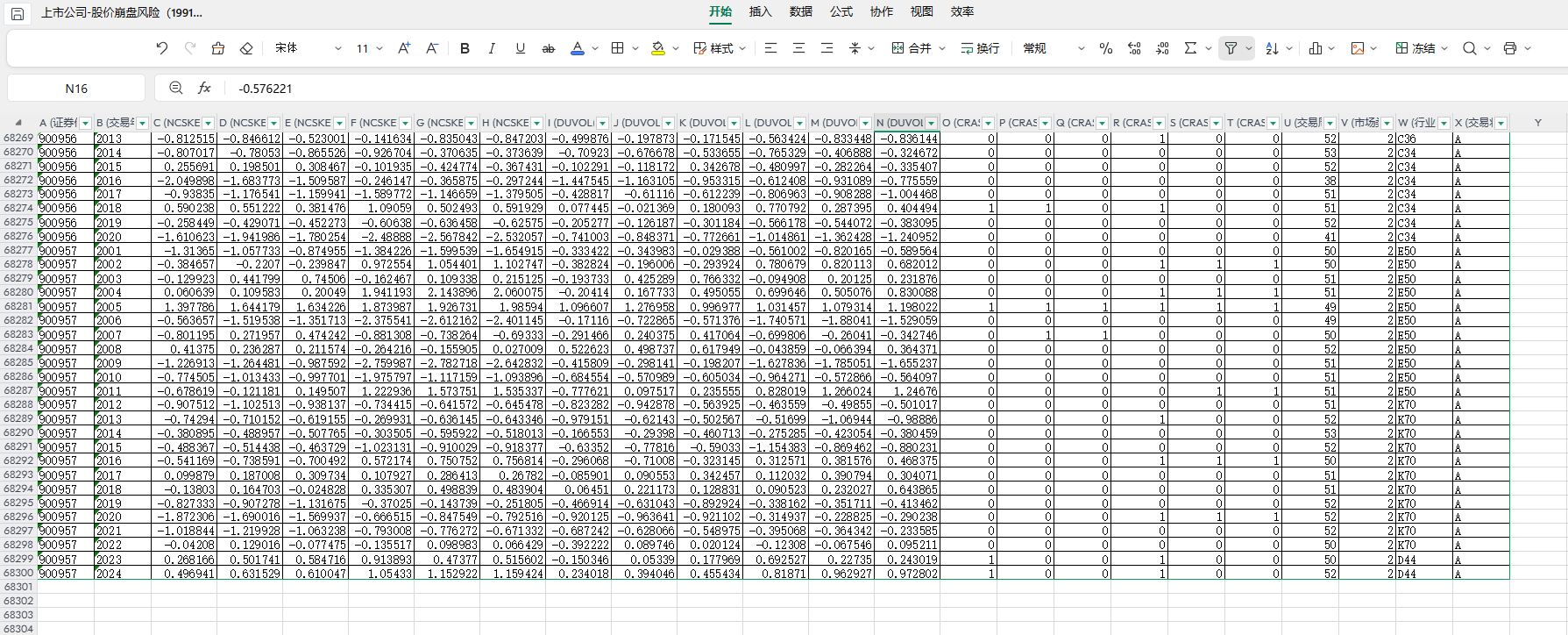Click the zoom-out magnifier in the formula bar
The image size is (1568, 635).
[176, 88]
